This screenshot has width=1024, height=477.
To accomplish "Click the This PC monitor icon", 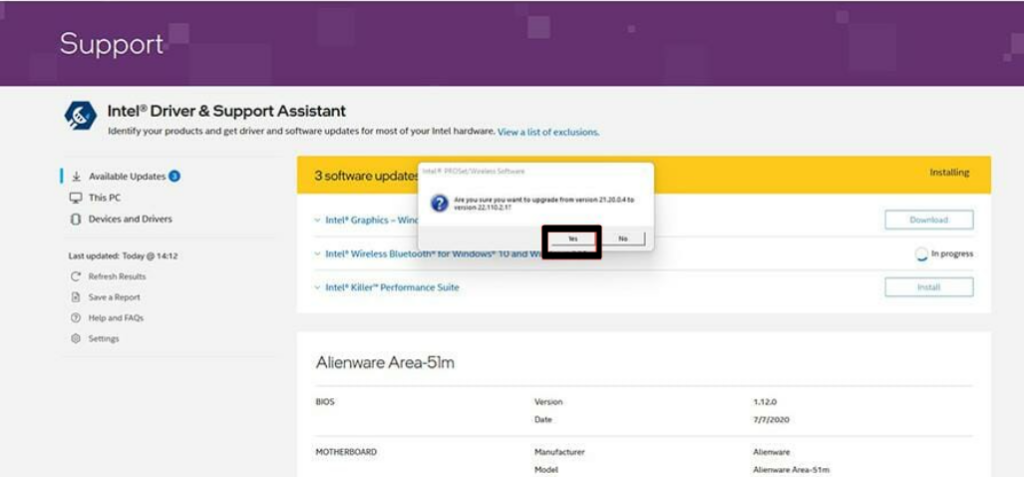I will click(x=76, y=198).
